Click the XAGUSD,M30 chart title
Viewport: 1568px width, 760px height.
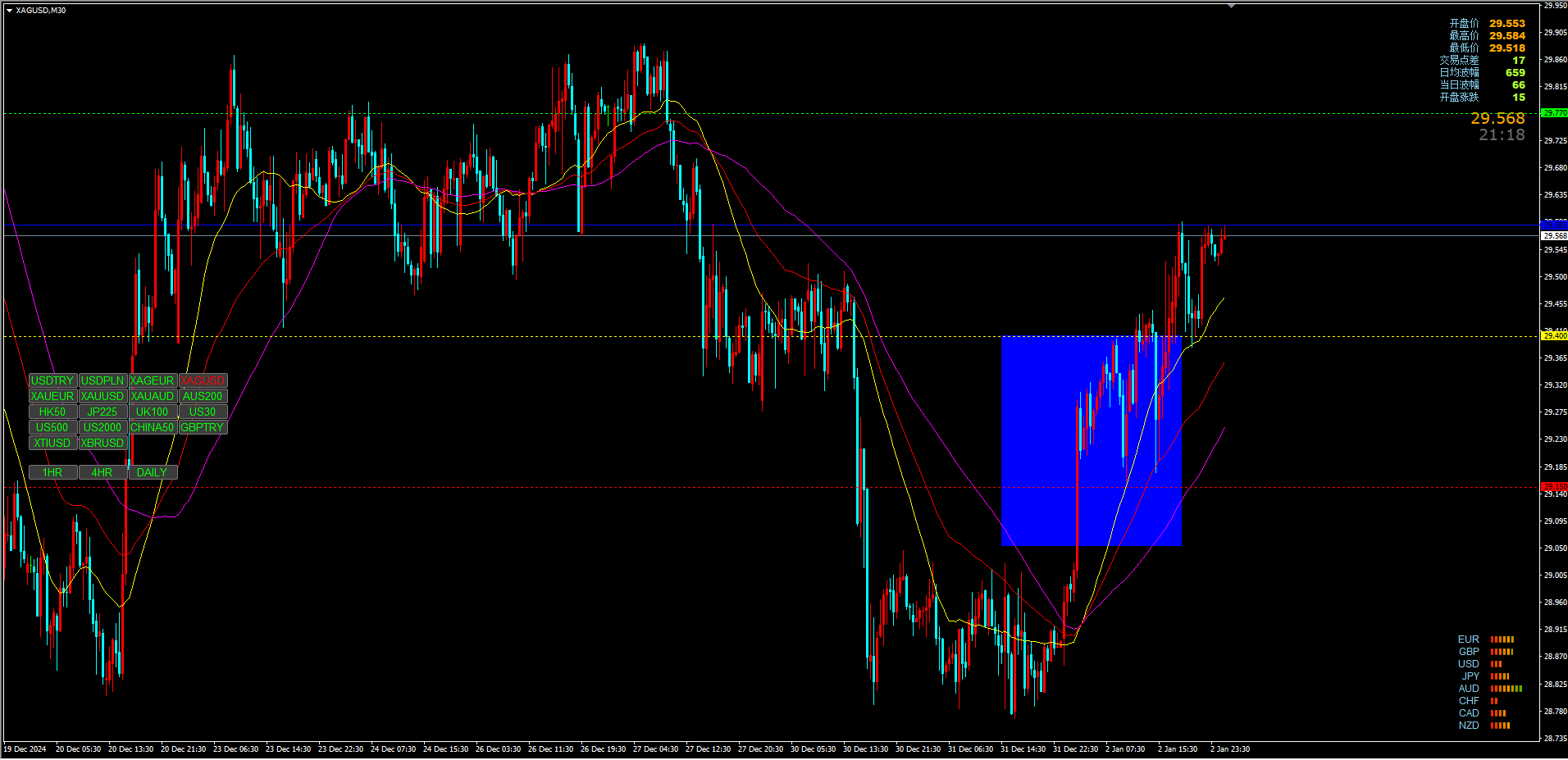point(41,11)
